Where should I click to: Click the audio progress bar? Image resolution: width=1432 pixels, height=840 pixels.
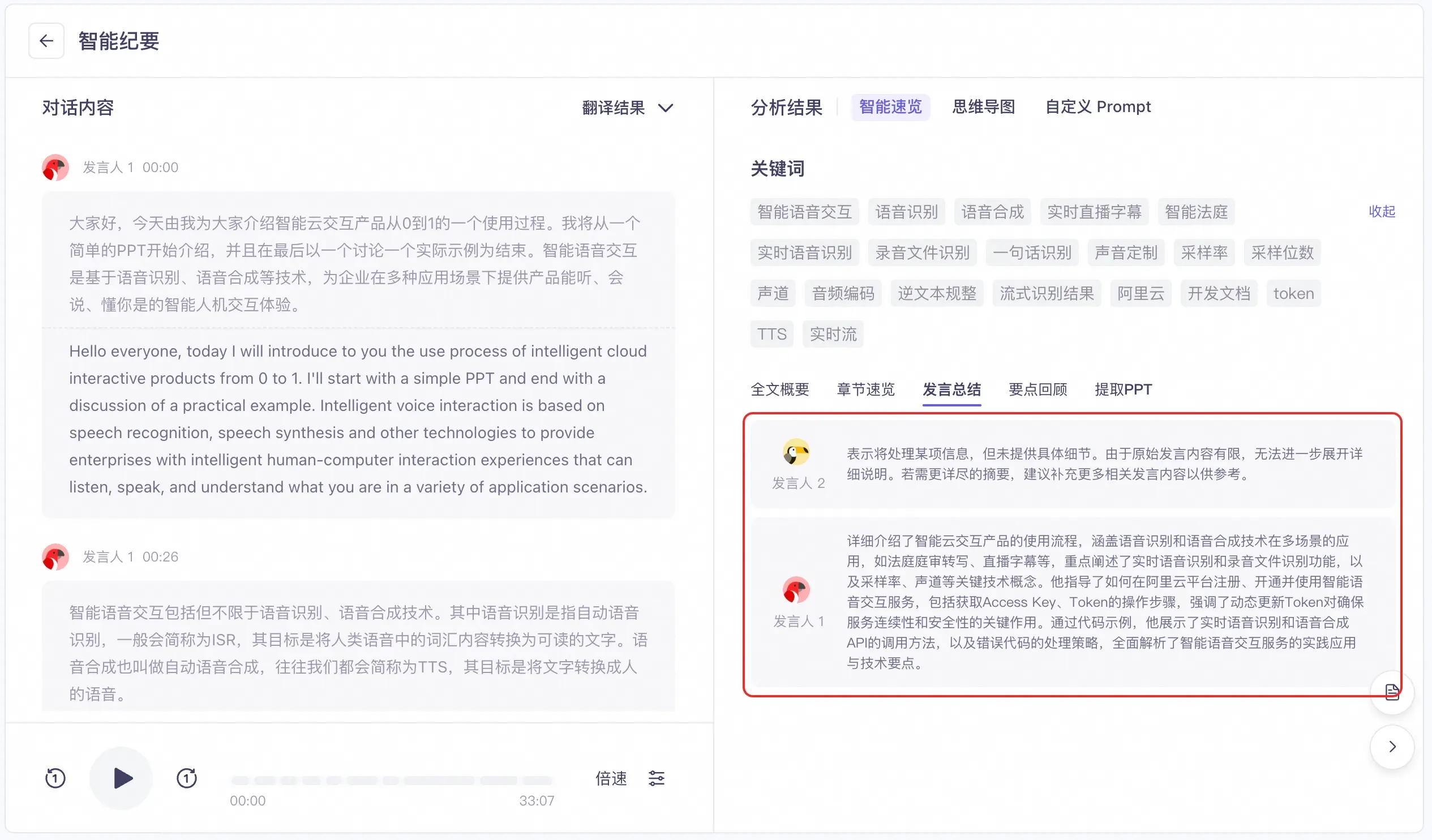[392, 781]
